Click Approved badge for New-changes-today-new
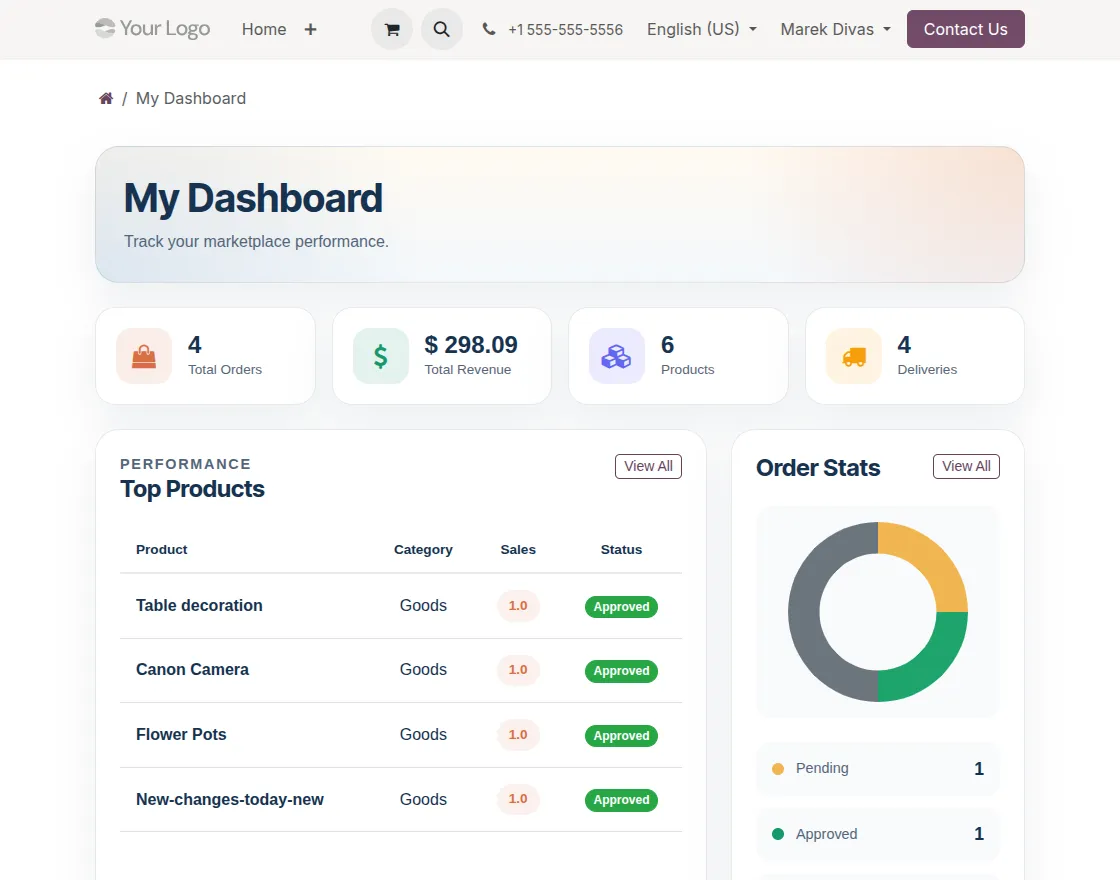The height and width of the screenshot is (880, 1120). (x=621, y=800)
